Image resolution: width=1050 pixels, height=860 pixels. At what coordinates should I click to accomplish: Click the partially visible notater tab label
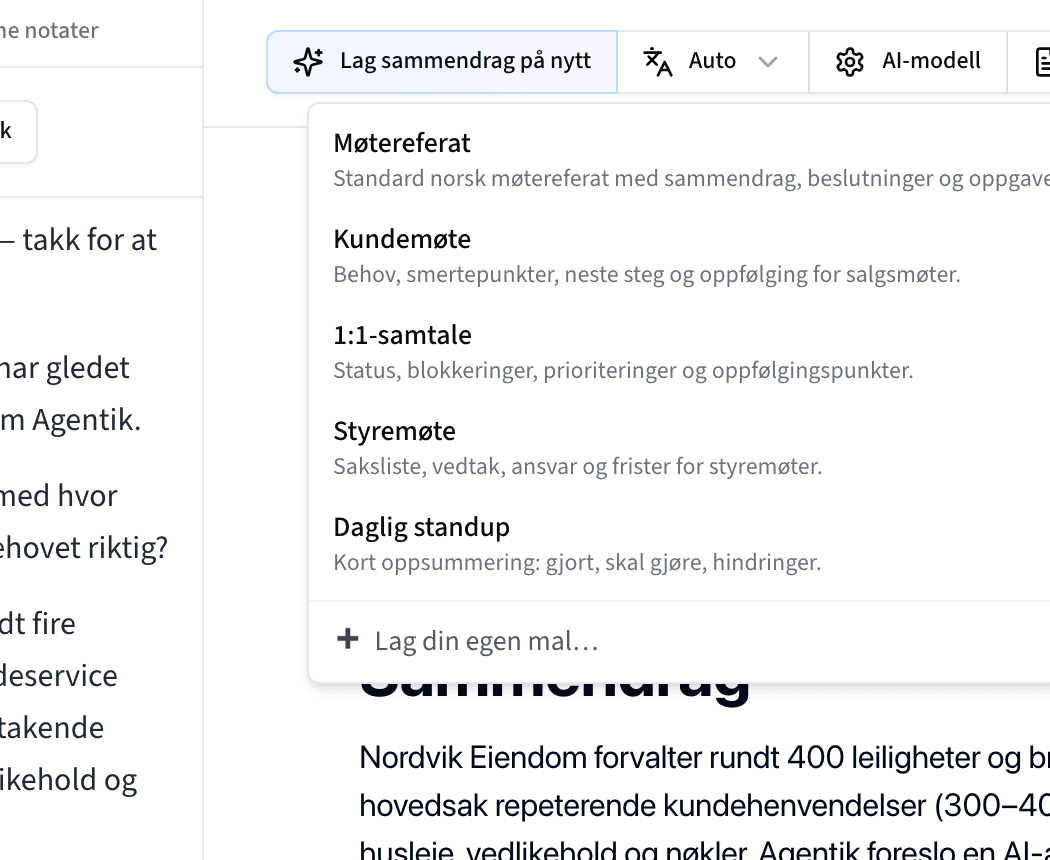pos(49,30)
